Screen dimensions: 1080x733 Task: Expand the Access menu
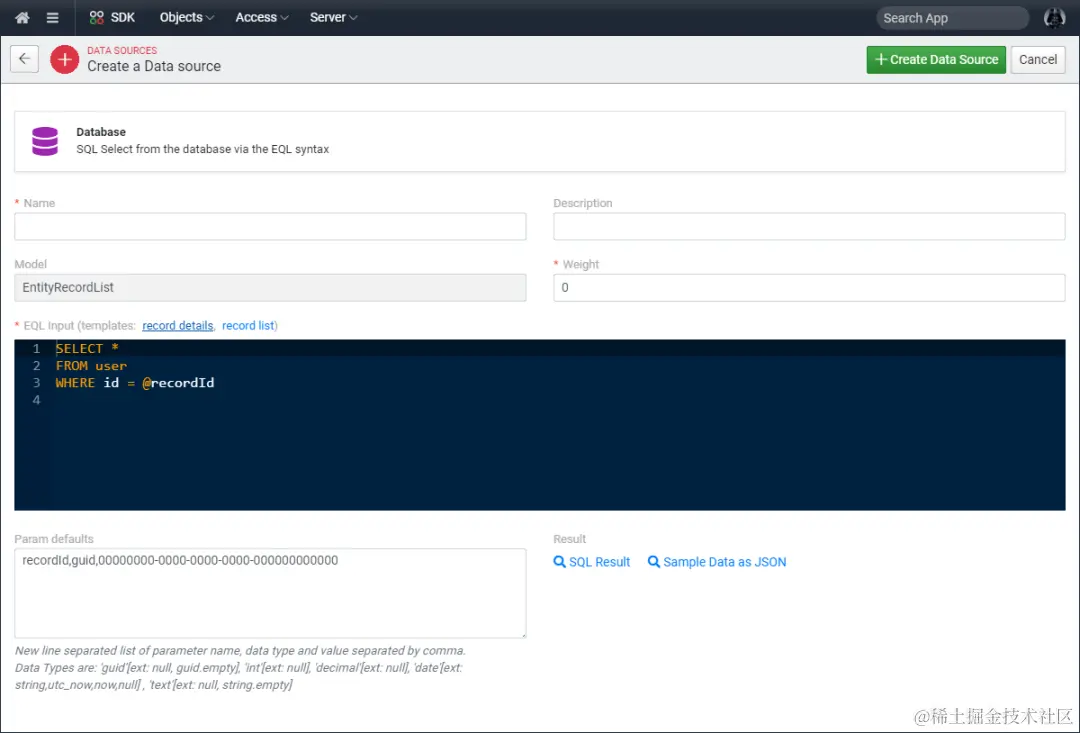pos(262,18)
